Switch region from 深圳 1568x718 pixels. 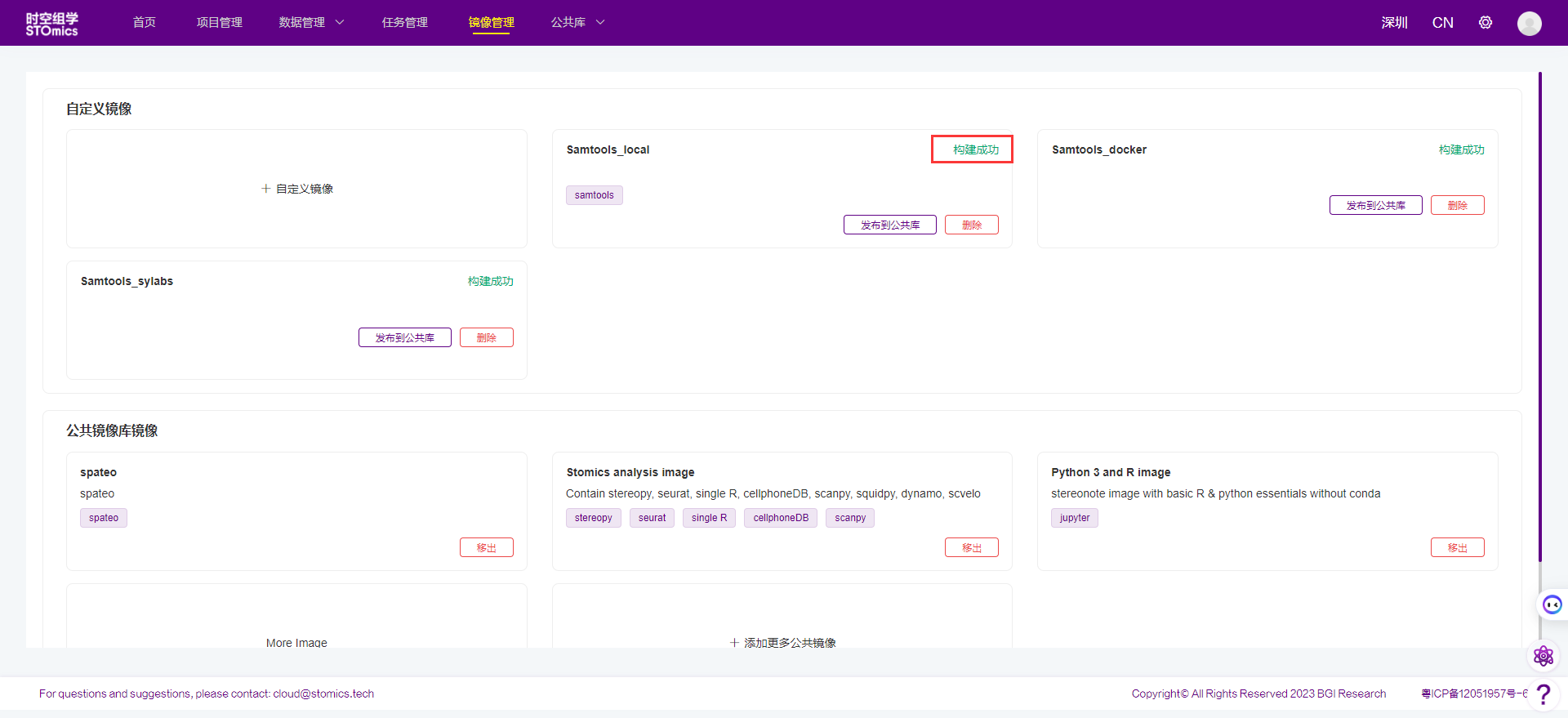tap(1394, 23)
